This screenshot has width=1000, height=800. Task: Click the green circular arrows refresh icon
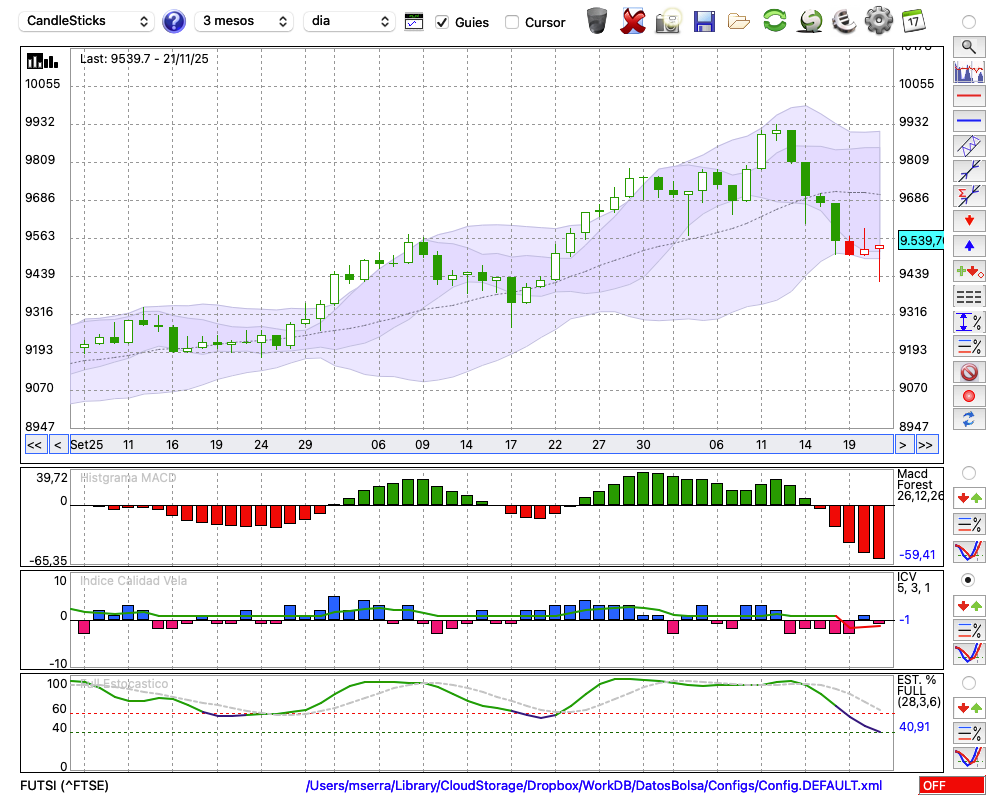coord(774,20)
